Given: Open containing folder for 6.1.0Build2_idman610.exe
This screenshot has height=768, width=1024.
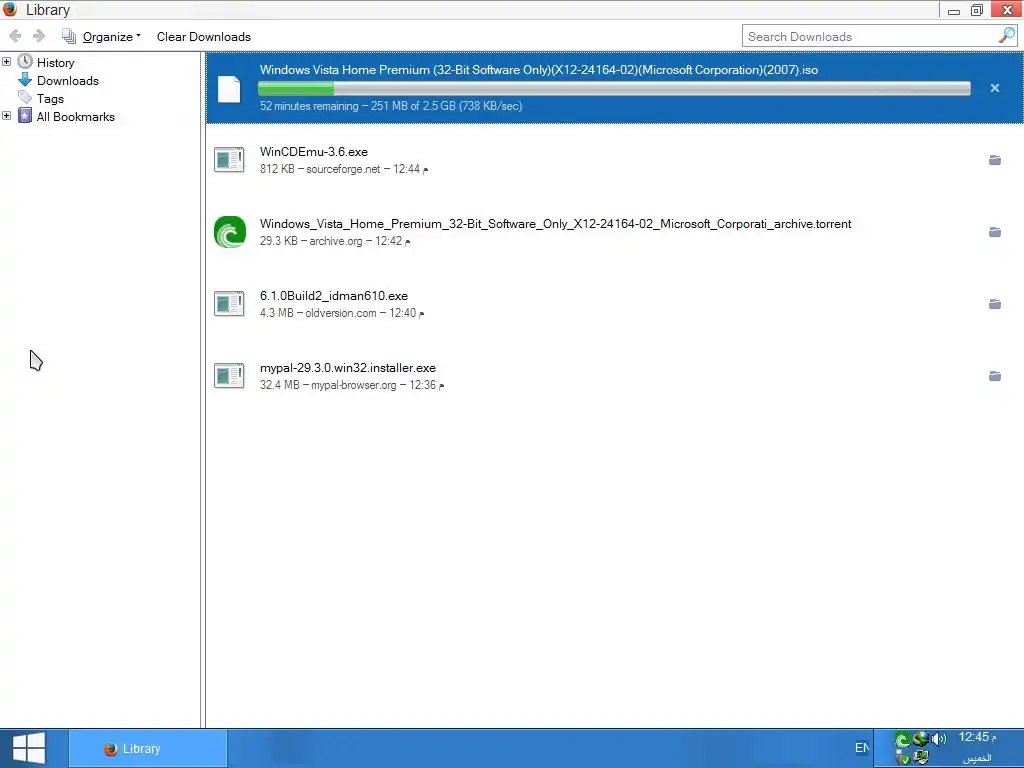Looking at the screenshot, I should tap(995, 304).
